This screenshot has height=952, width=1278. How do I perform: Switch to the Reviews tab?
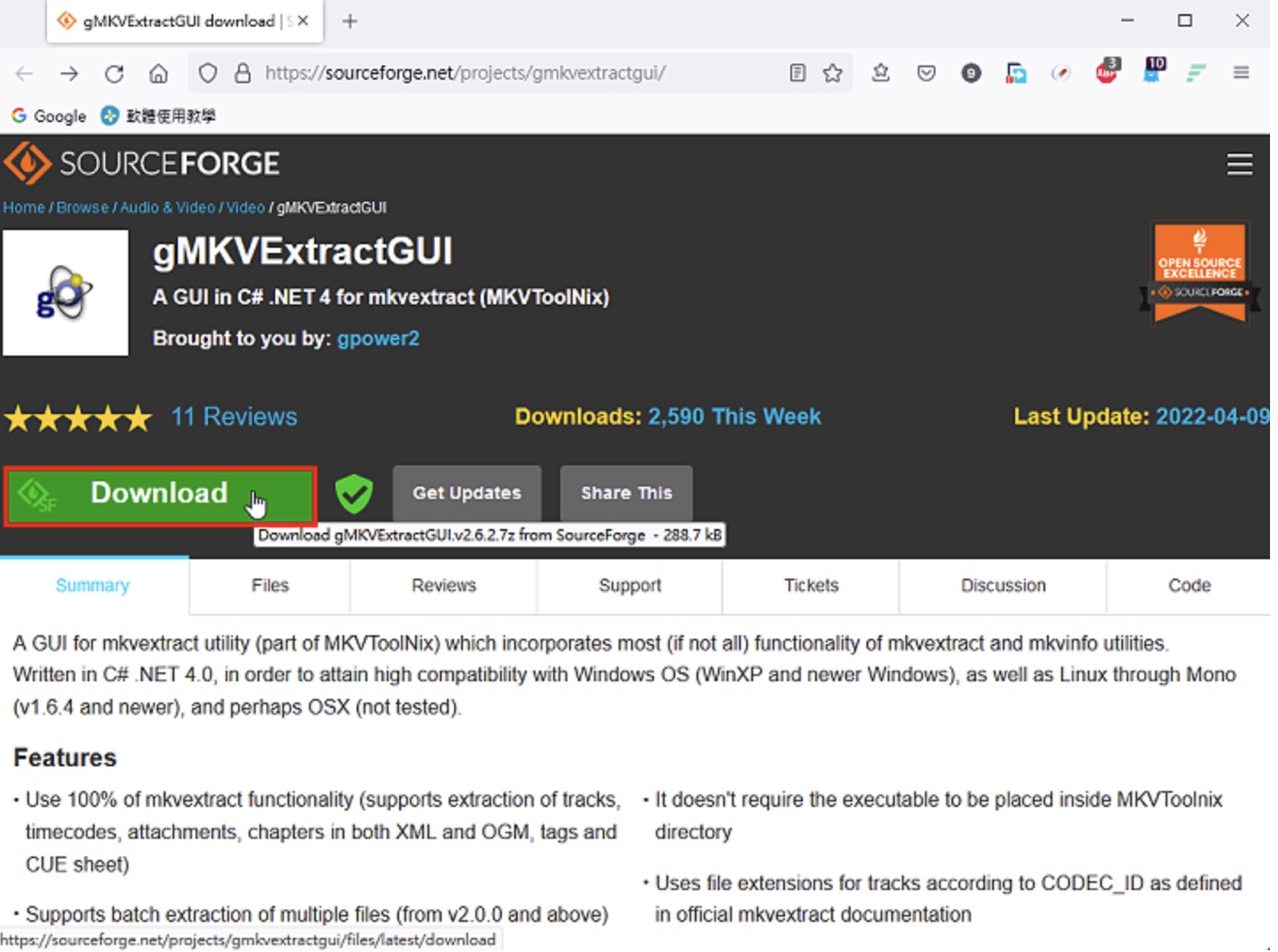click(443, 586)
